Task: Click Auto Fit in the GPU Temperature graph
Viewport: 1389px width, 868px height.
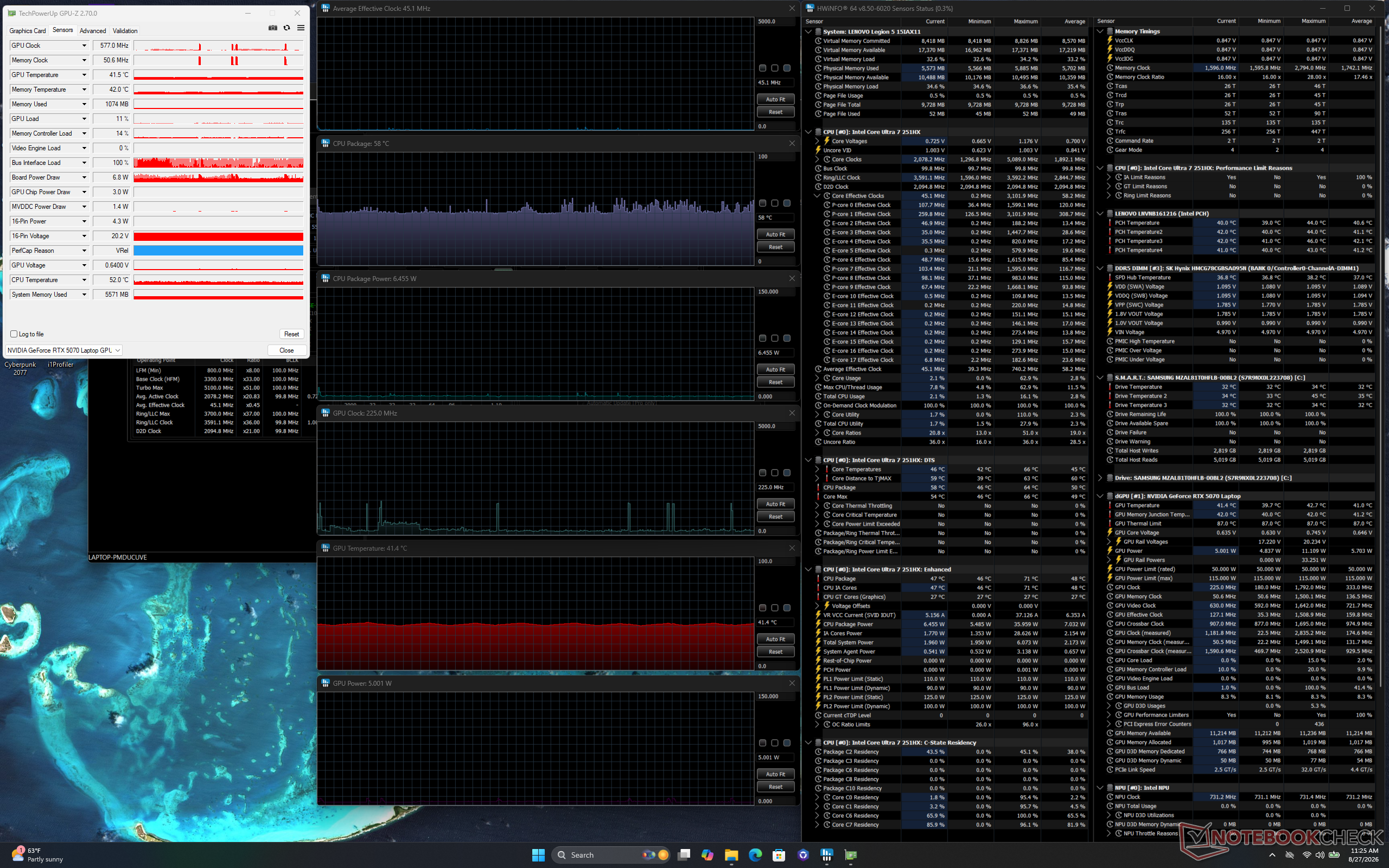Action: click(x=775, y=639)
